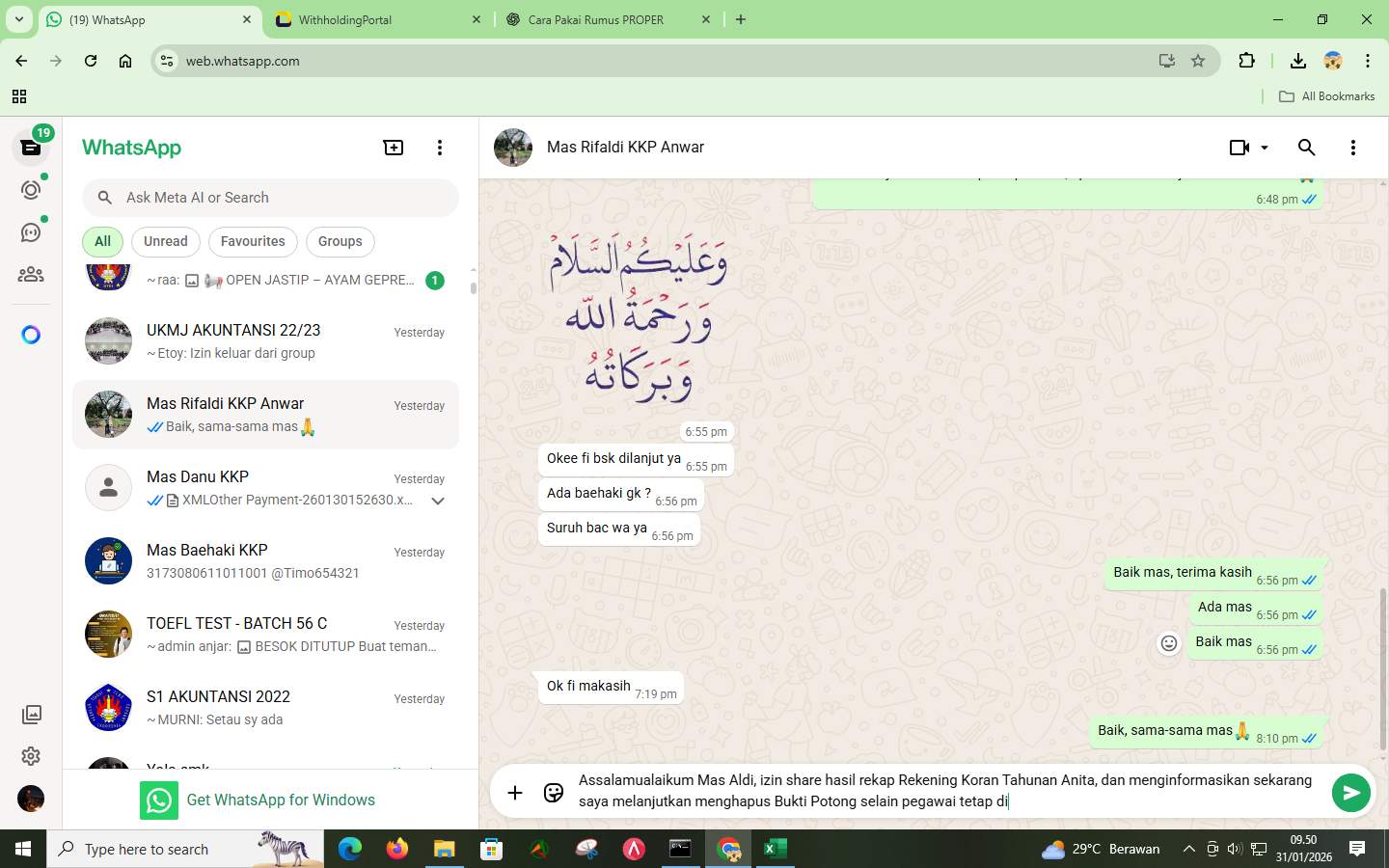1389x868 pixels.
Task: Open WhatsApp Settings gear
Action: [31, 756]
